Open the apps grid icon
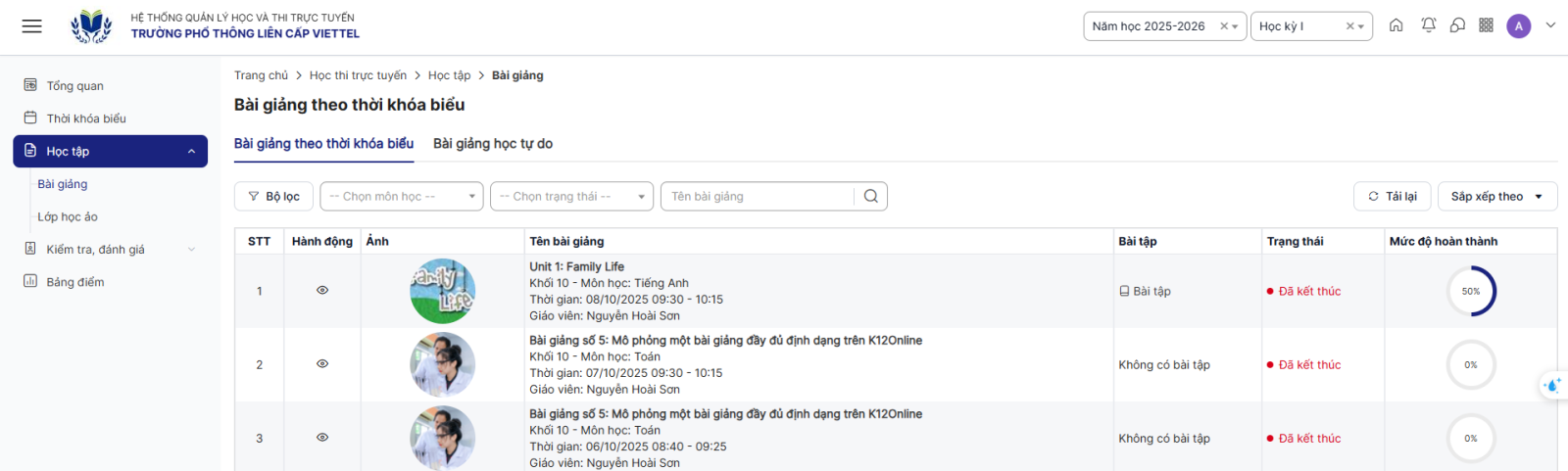 point(1486,25)
